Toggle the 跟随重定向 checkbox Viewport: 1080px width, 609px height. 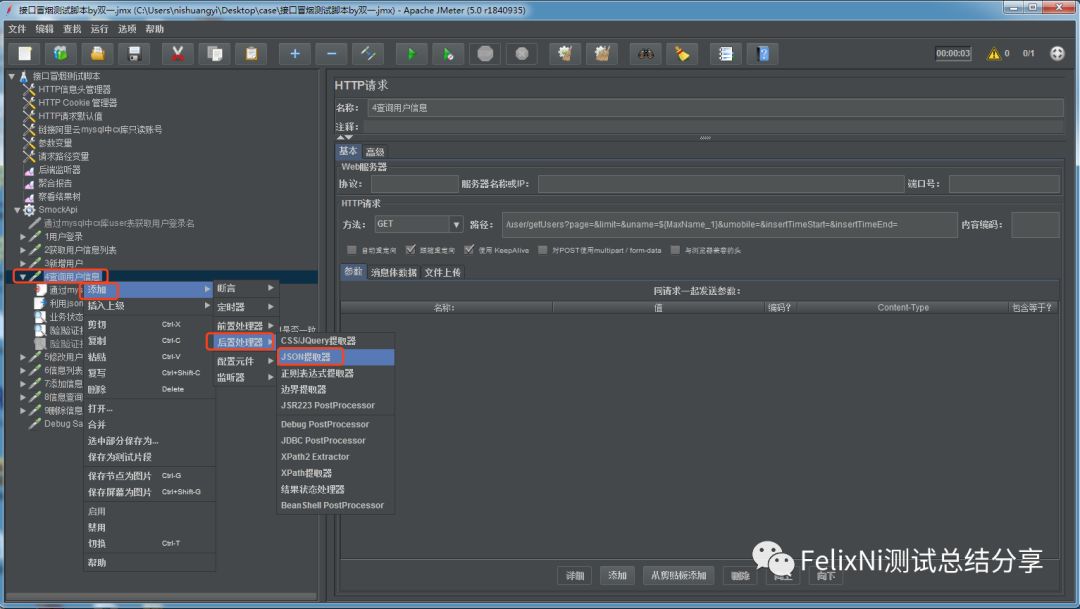pos(411,249)
